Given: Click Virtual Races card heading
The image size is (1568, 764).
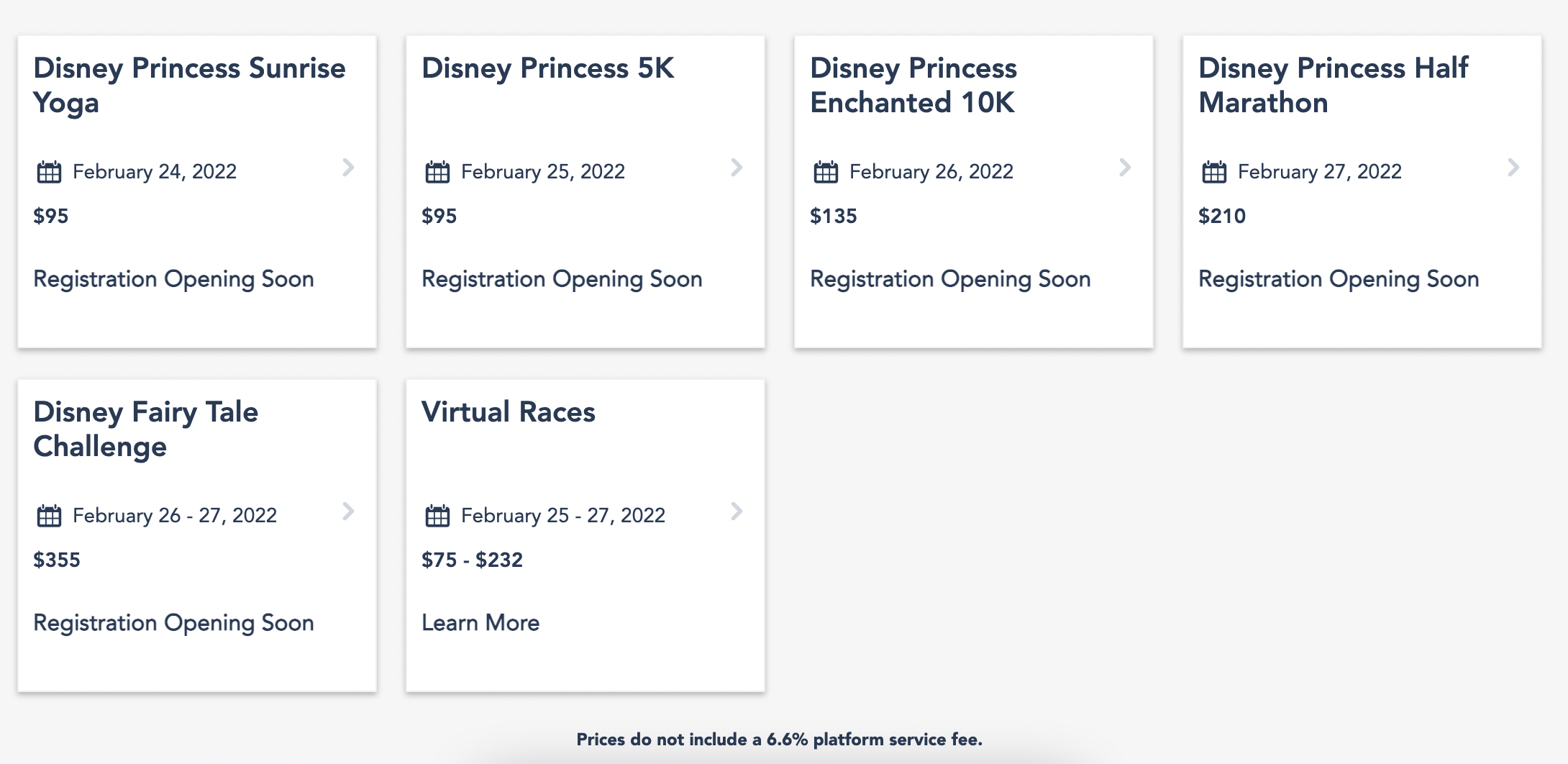Looking at the screenshot, I should (508, 411).
